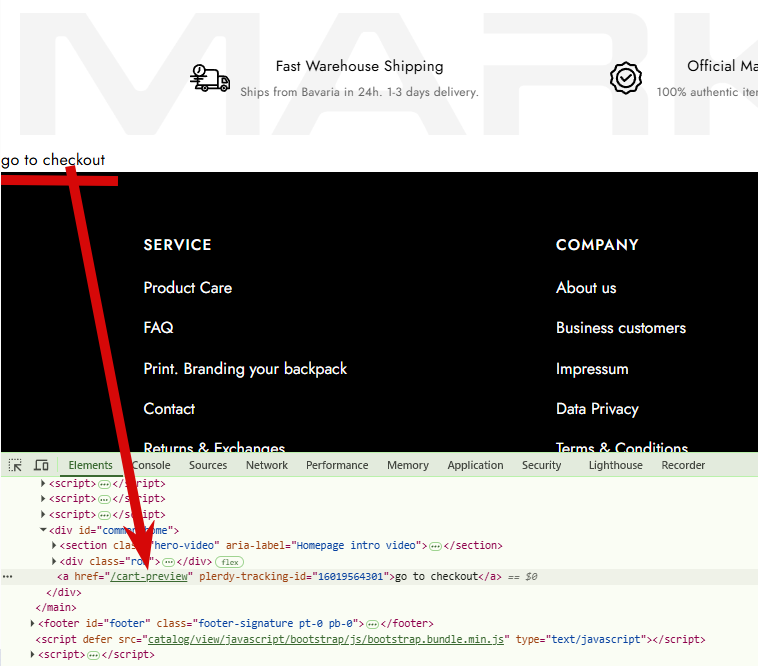758x666 pixels.
Task: Open the Product Care footer link
Action: click(x=188, y=288)
